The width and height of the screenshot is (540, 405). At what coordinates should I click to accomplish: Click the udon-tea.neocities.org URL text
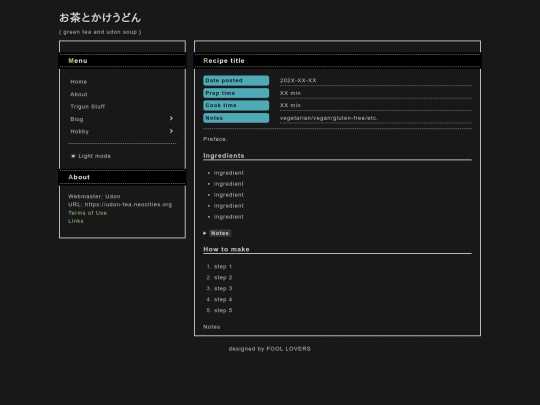[128, 205]
